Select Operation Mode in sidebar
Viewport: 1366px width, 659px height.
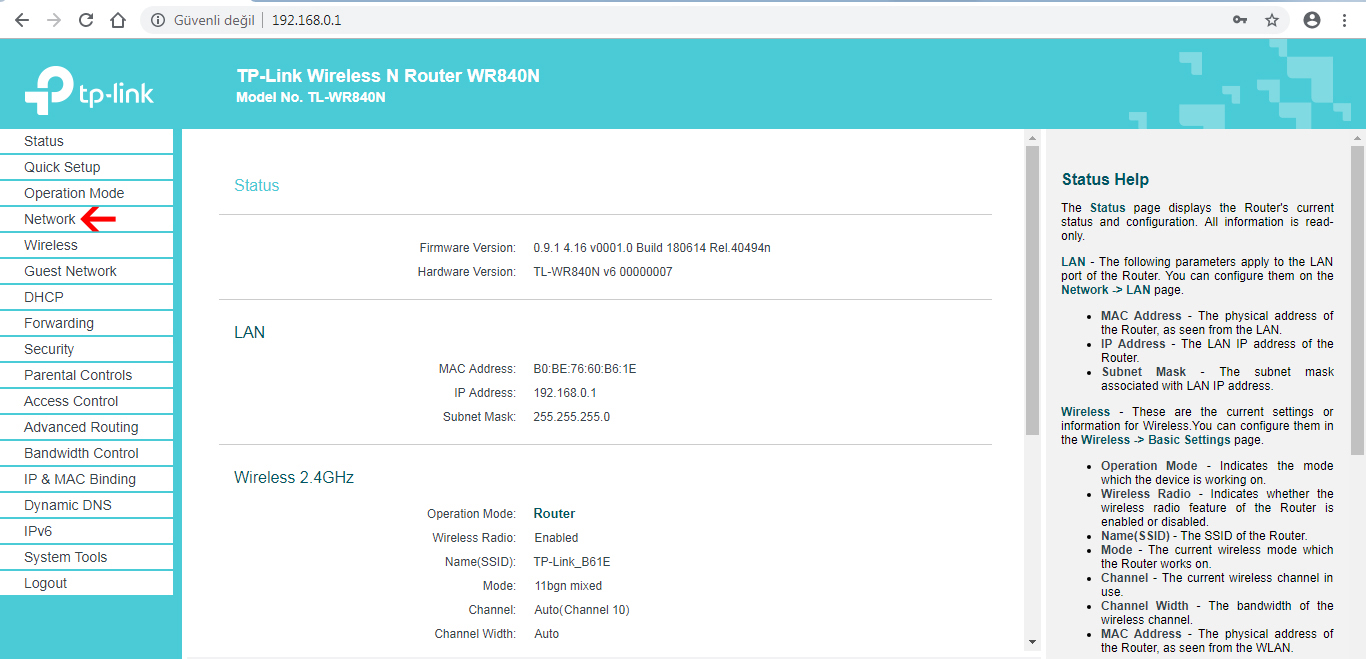[87, 193]
